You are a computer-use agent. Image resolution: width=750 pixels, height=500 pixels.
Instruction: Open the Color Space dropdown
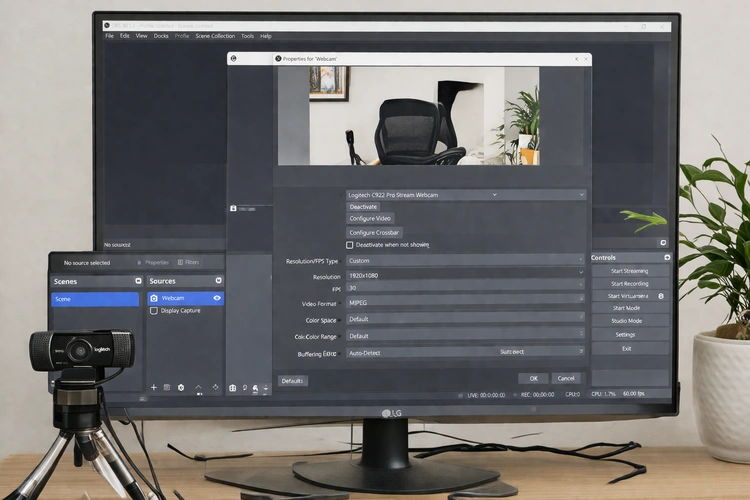tap(465, 319)
